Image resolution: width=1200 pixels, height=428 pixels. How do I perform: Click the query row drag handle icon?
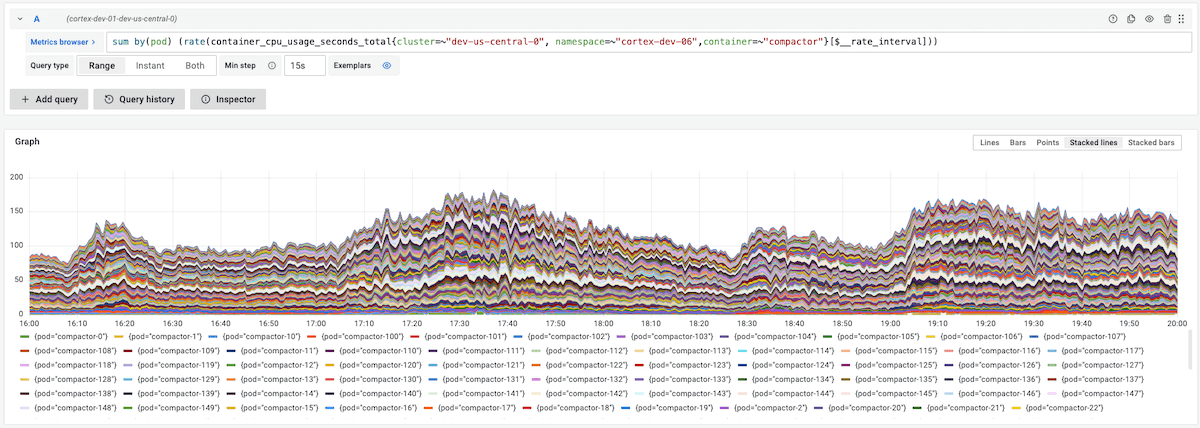[1182, 19]
